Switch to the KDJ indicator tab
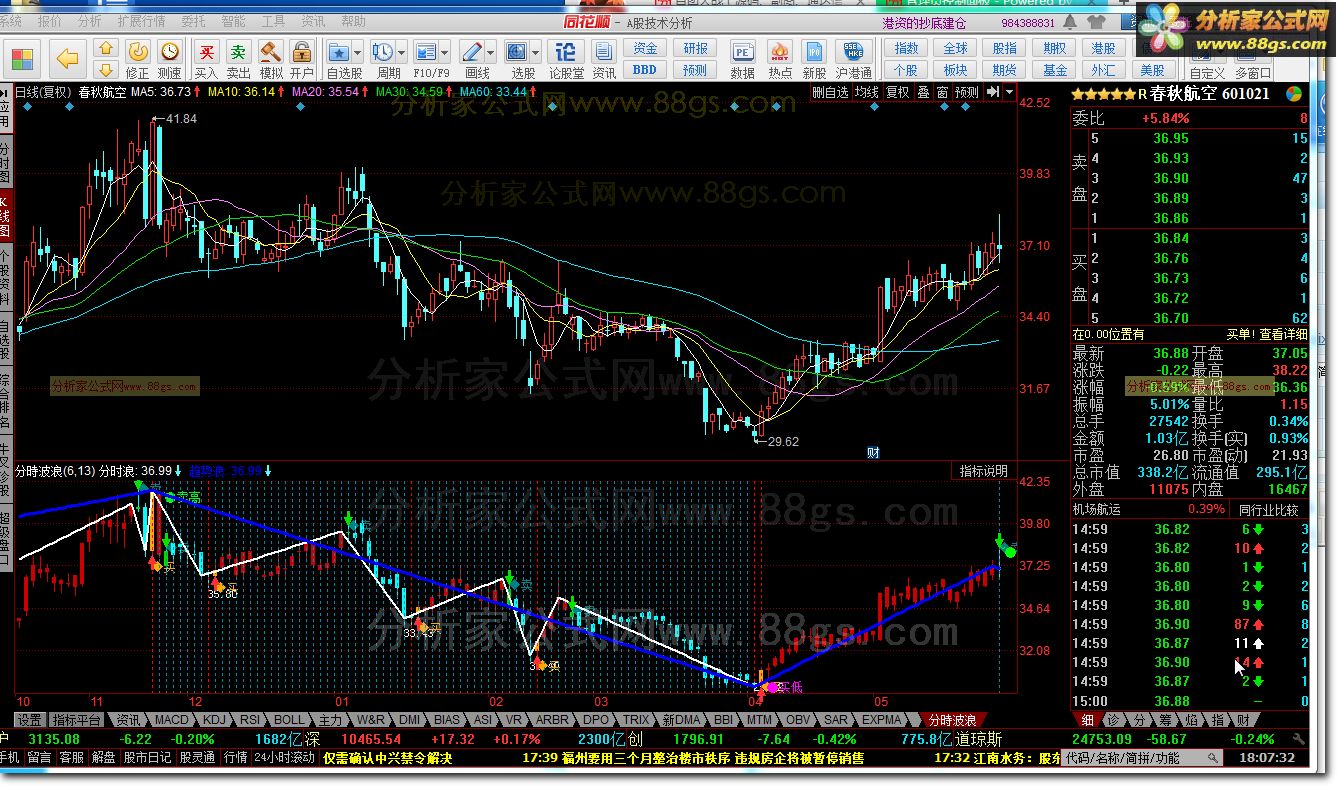The width and height of the screenshot is (1338, 786). tap(214, 720)
